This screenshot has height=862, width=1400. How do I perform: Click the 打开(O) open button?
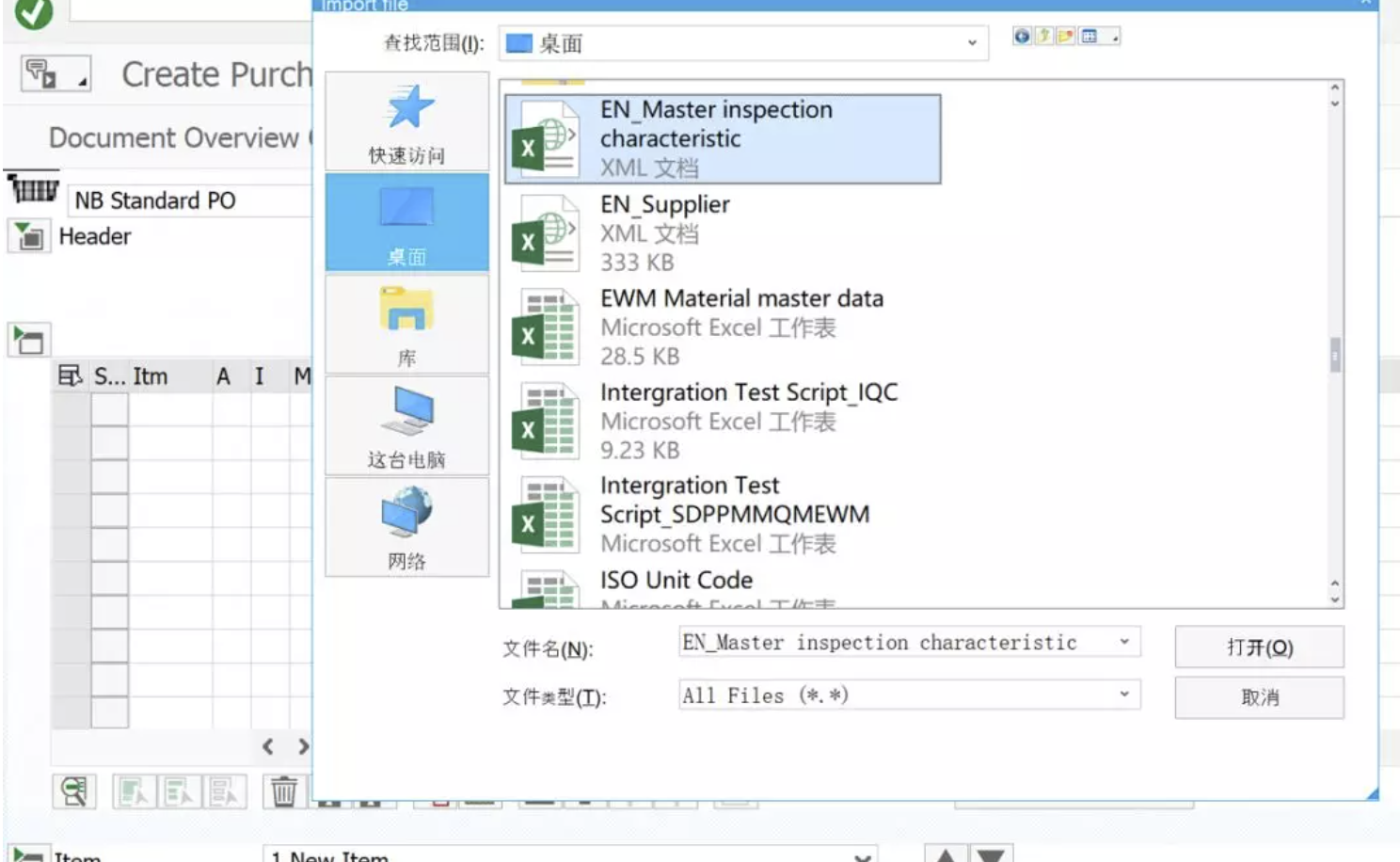[x=1258, y=647]
